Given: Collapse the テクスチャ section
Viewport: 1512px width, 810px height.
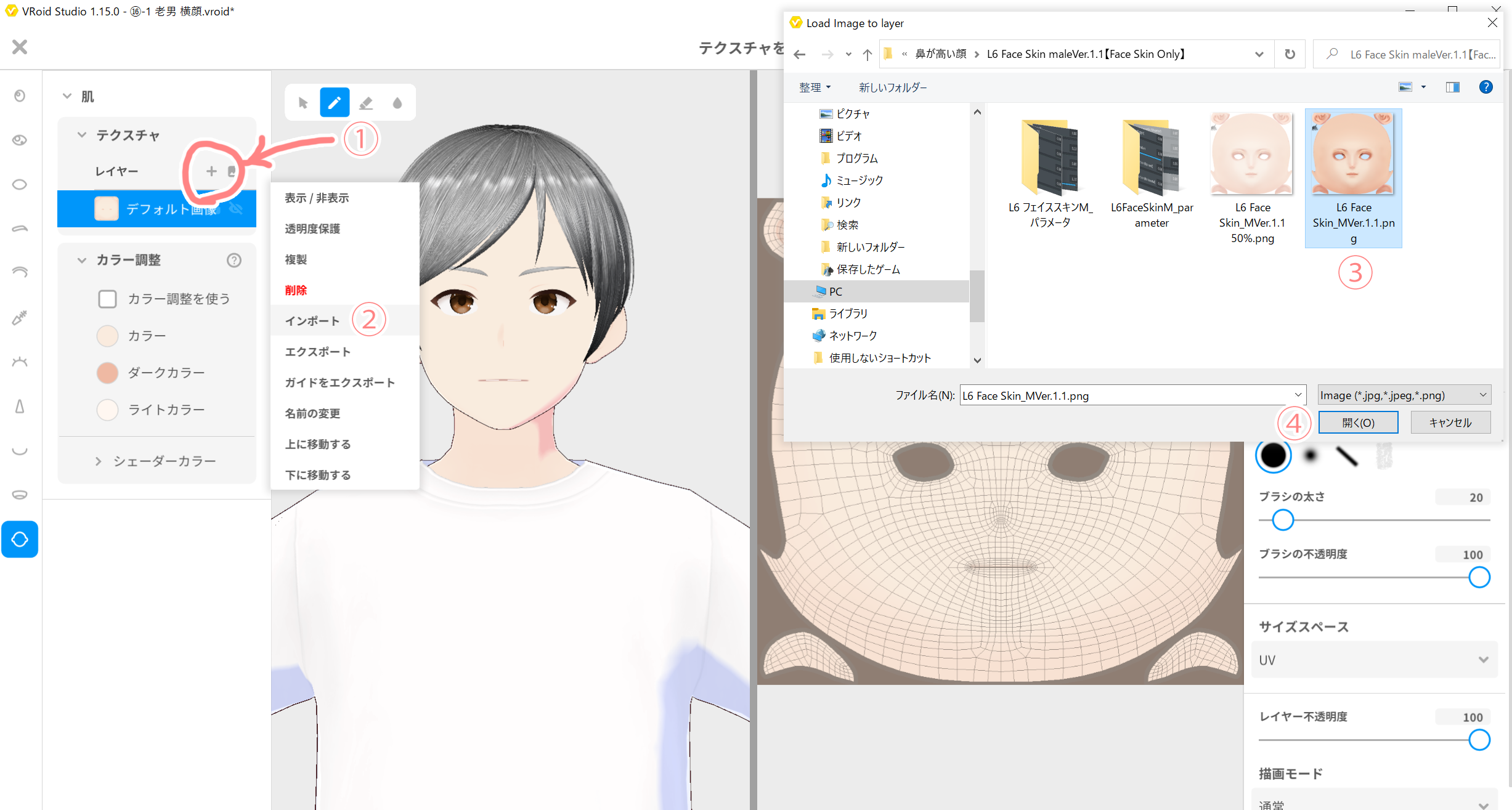Looking at the screenshot, I should coord(82,135).
